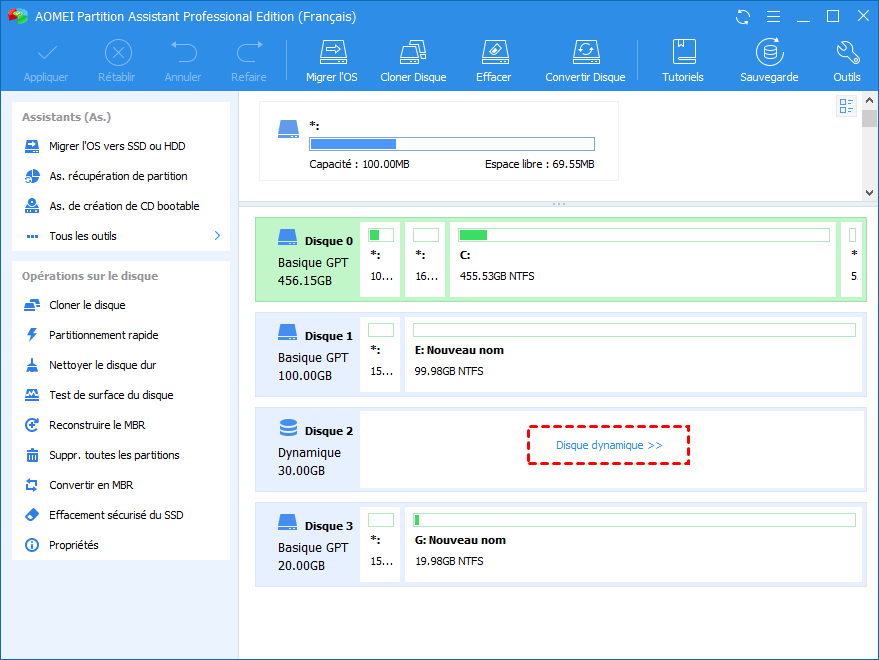
Task: Click the Assistants (As.) section header
Action: 67,117
